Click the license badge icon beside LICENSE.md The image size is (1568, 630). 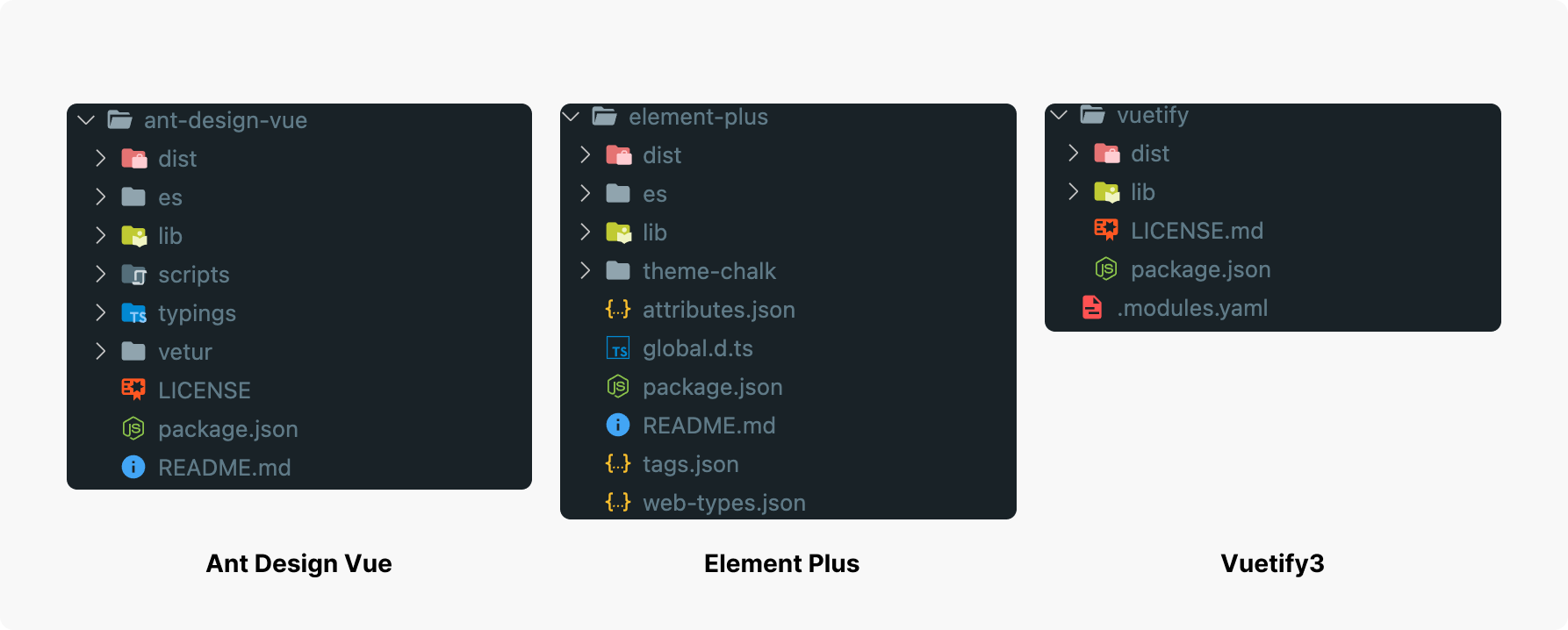(1106, 231)
